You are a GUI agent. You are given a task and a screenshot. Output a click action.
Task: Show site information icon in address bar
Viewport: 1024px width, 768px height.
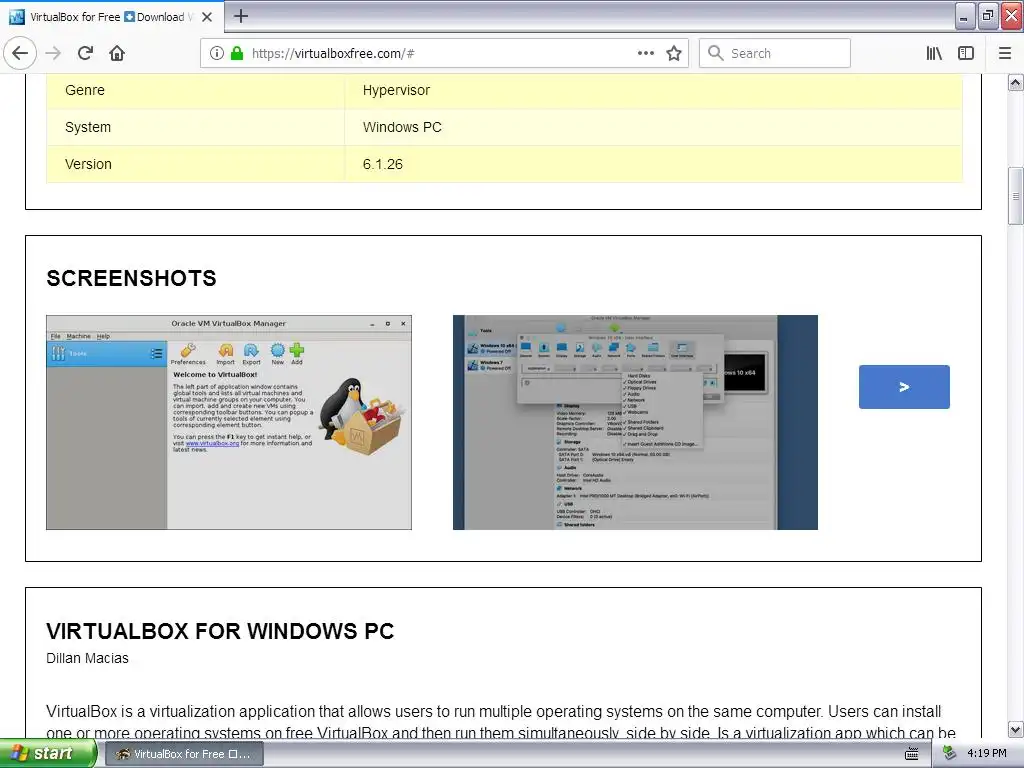pos(216,53)
